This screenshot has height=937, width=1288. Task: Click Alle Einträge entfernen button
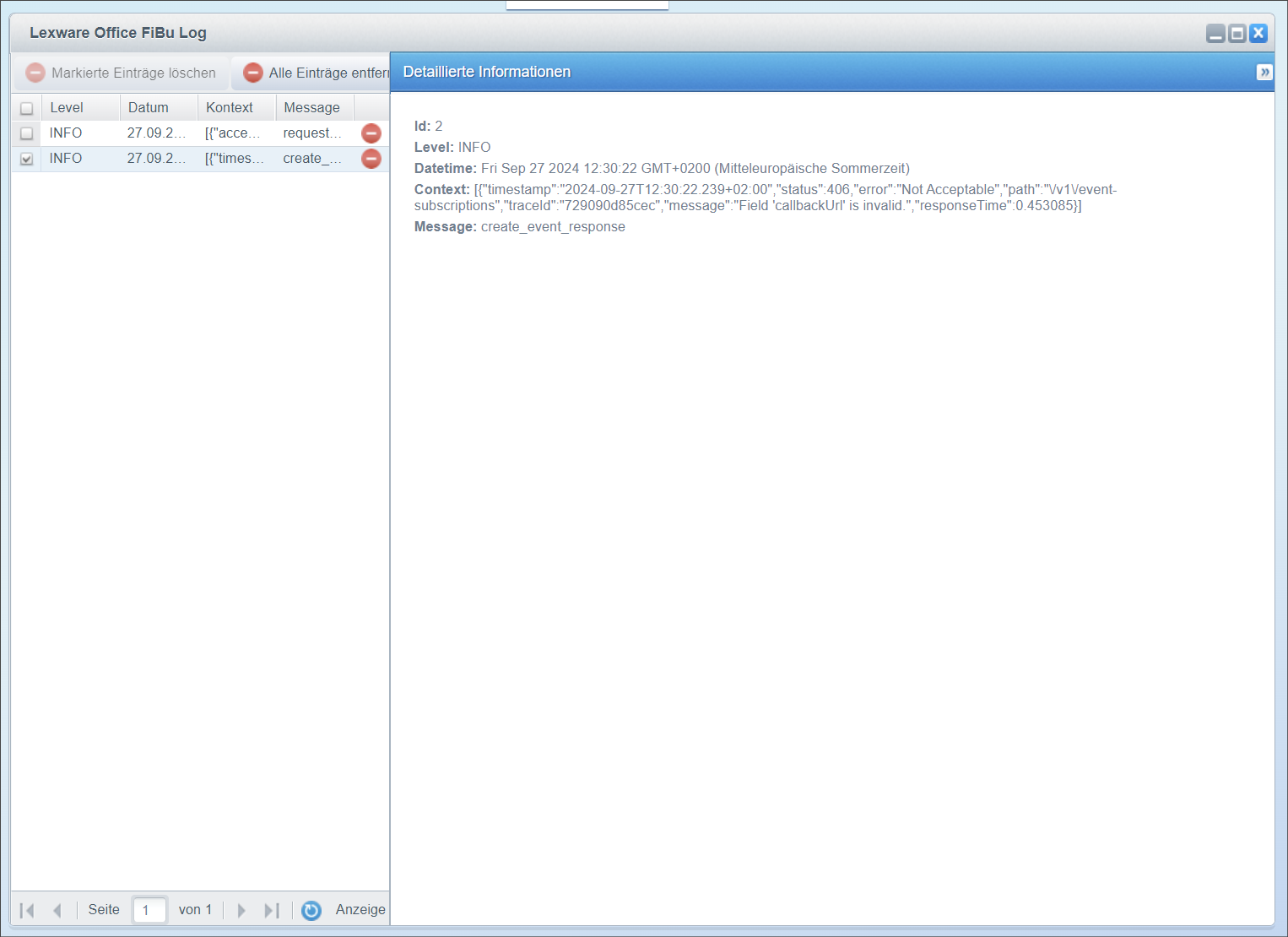312,73
